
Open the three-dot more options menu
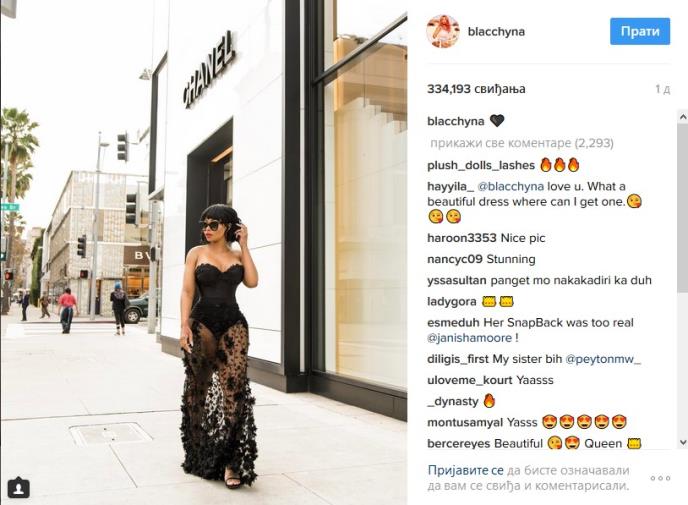pos(660,478)
